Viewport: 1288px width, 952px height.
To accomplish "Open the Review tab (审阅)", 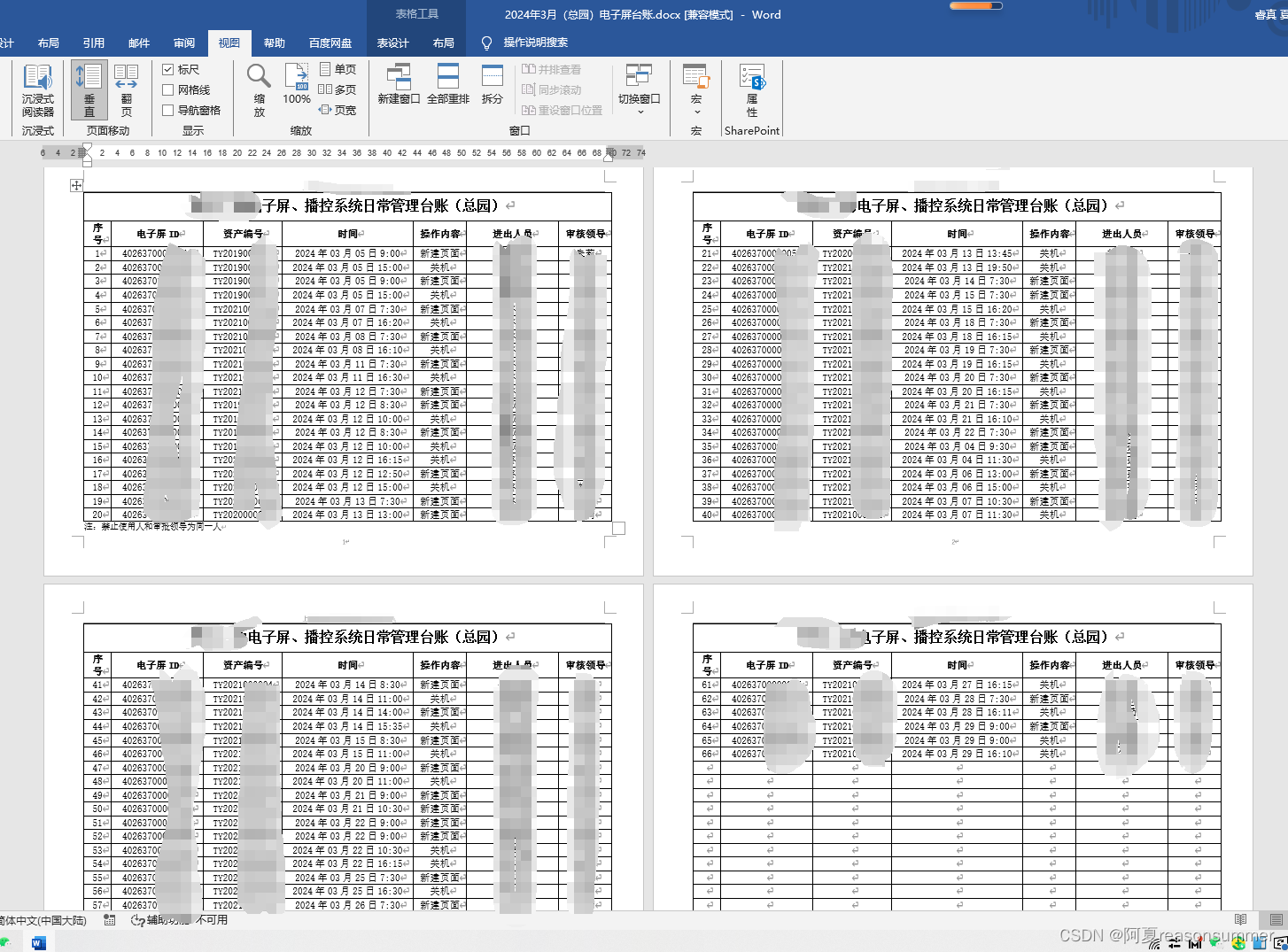I will pyautogui.click(x=184, y=43).
